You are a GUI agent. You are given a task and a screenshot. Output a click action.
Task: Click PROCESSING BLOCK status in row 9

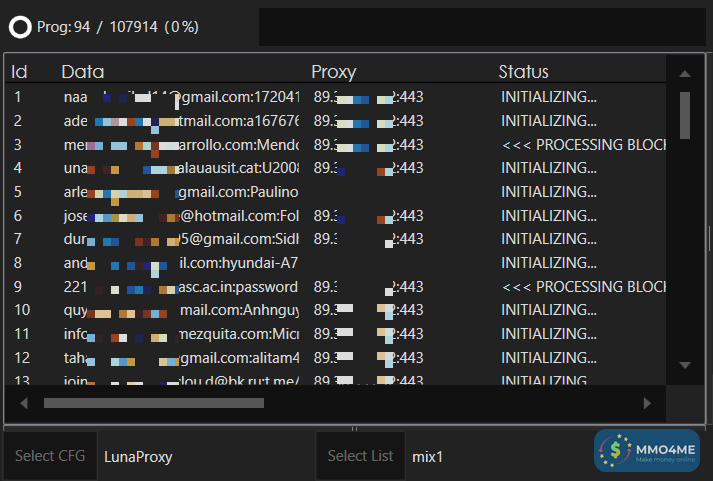tap(583, 287)
